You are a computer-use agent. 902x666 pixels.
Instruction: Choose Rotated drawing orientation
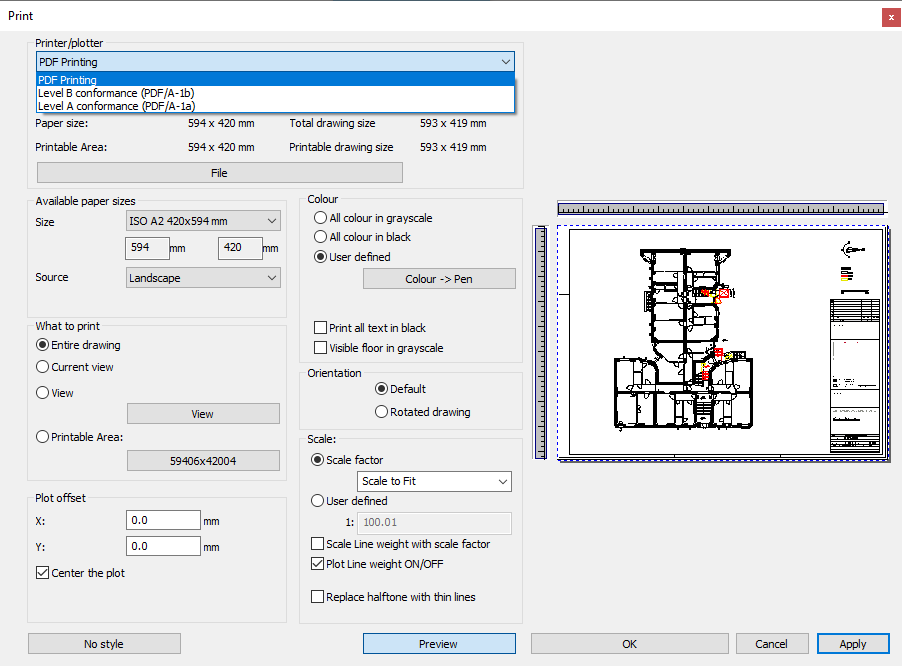tap(381, 412)
